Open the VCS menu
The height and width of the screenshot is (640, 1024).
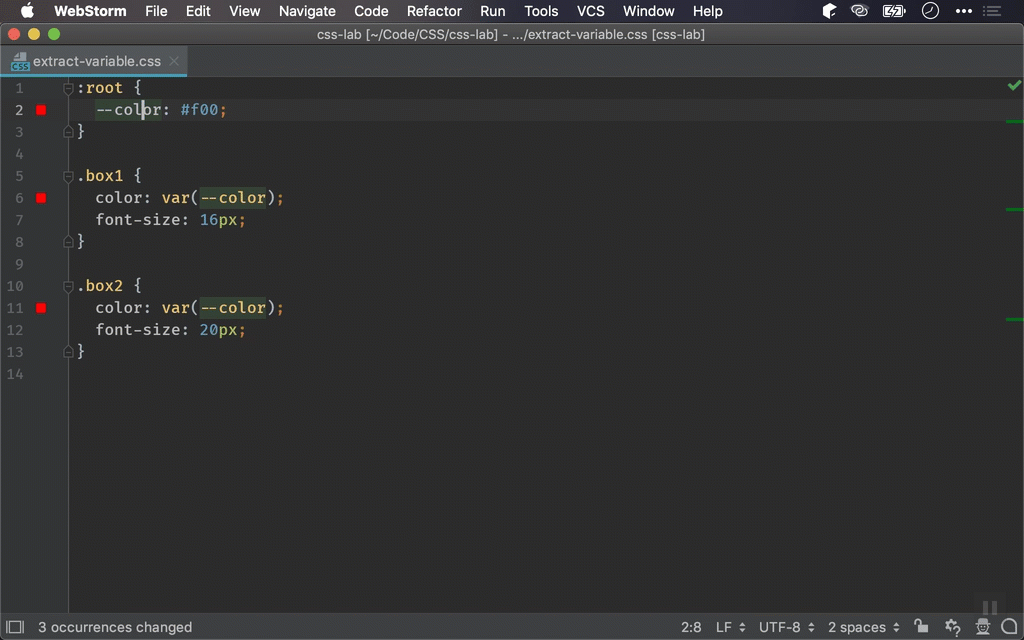pos(590,11)
